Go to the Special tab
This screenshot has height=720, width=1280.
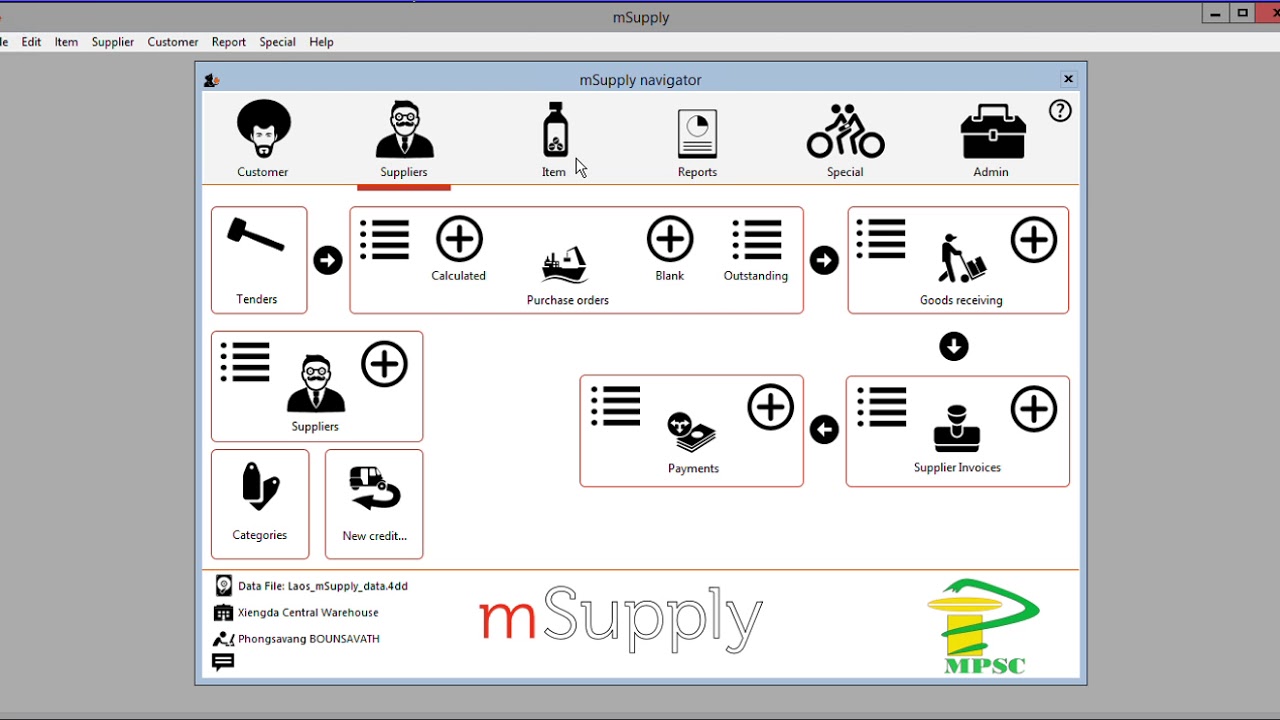point(845,140)
